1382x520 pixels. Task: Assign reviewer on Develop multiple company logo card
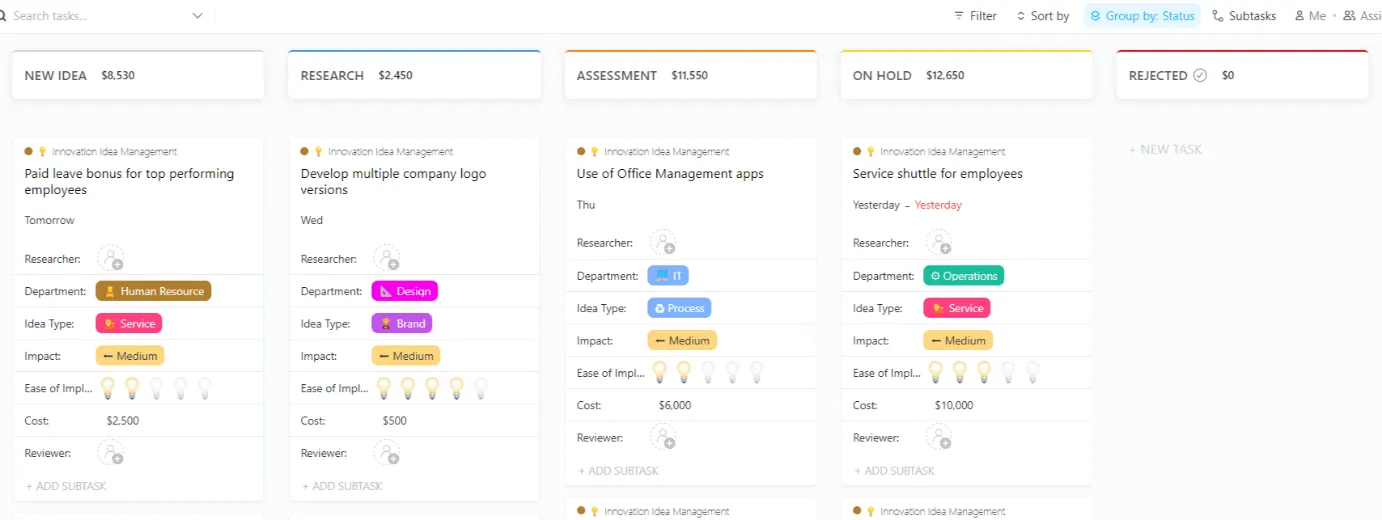coord(387,452)
